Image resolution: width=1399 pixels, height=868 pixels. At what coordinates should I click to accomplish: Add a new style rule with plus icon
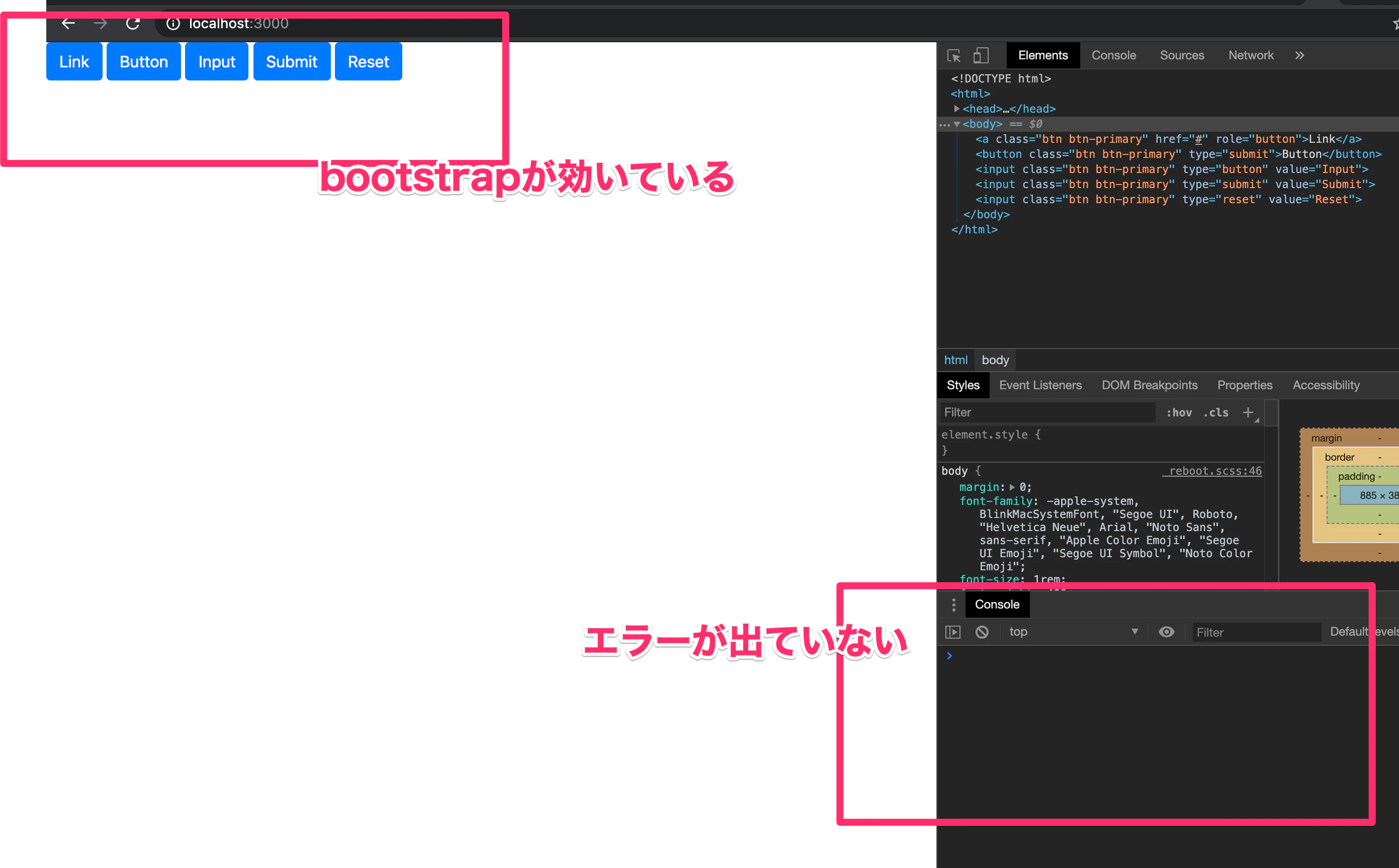[1248, 413]
